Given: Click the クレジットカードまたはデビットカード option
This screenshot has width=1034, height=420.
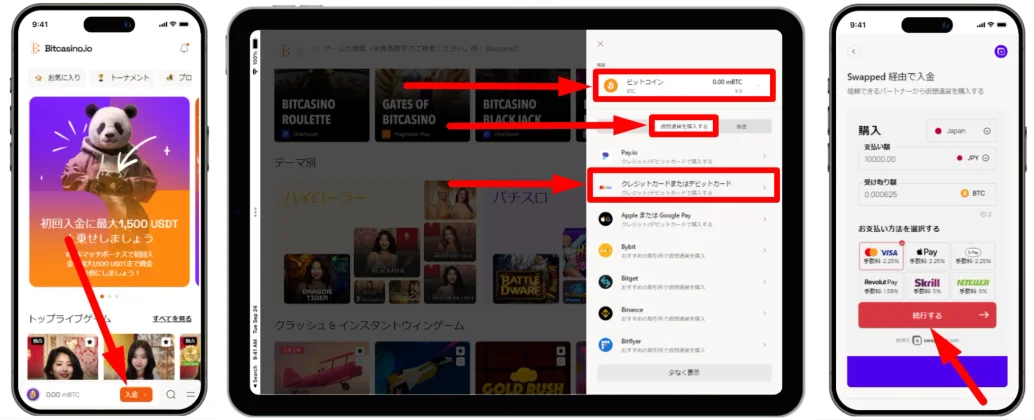Looking at the screenshot, I should point(683,187).
